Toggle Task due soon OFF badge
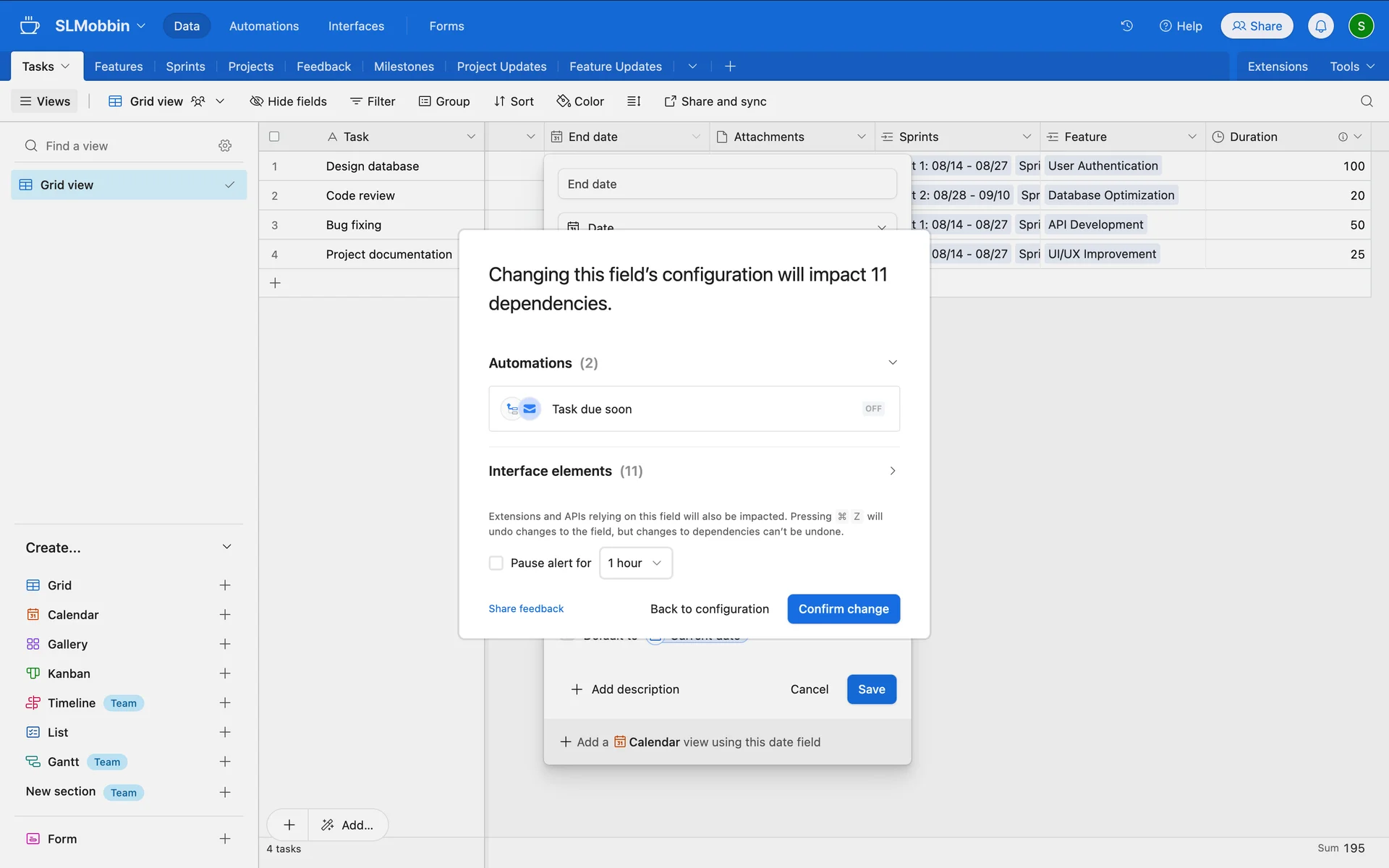This screenshot has height=868, width=1389. 873,409
